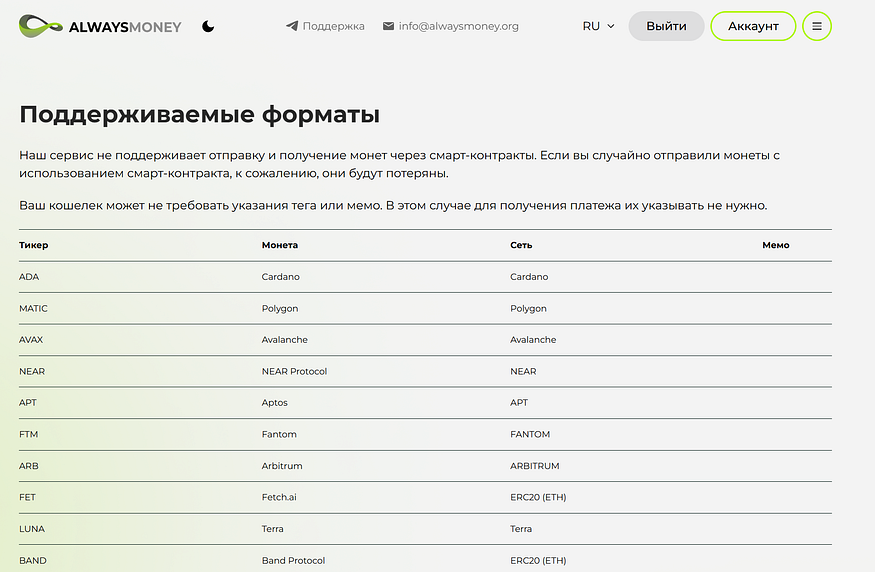This screenshot has width=875, height=572.
Task: Expand the RU language dropdown
Action: 598,26
